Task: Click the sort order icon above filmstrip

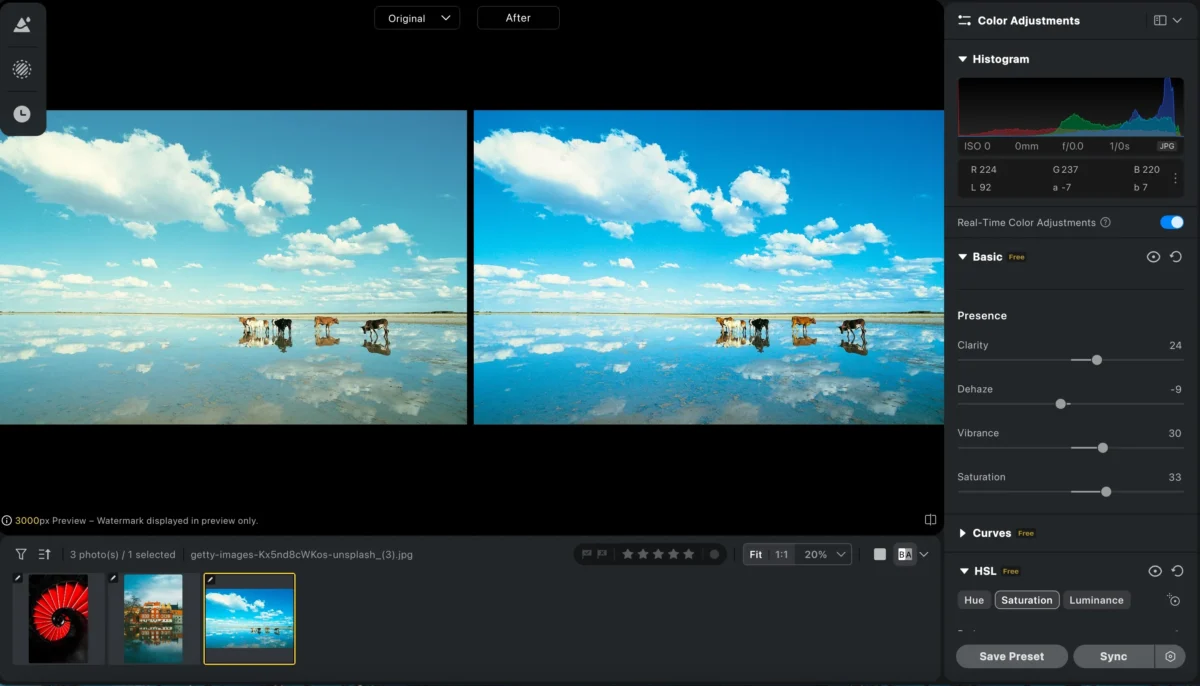Action: 45,554
